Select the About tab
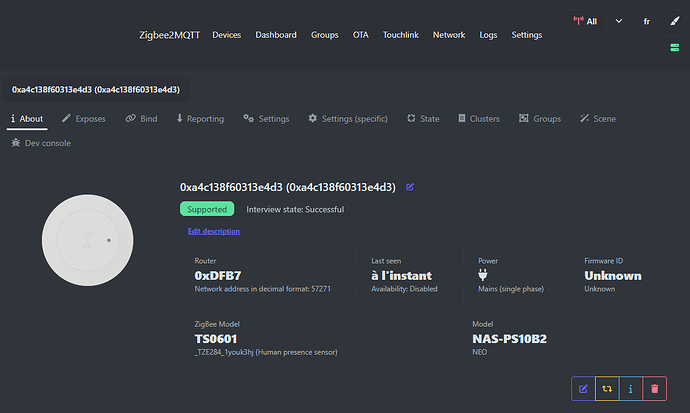 click(27, 119)
